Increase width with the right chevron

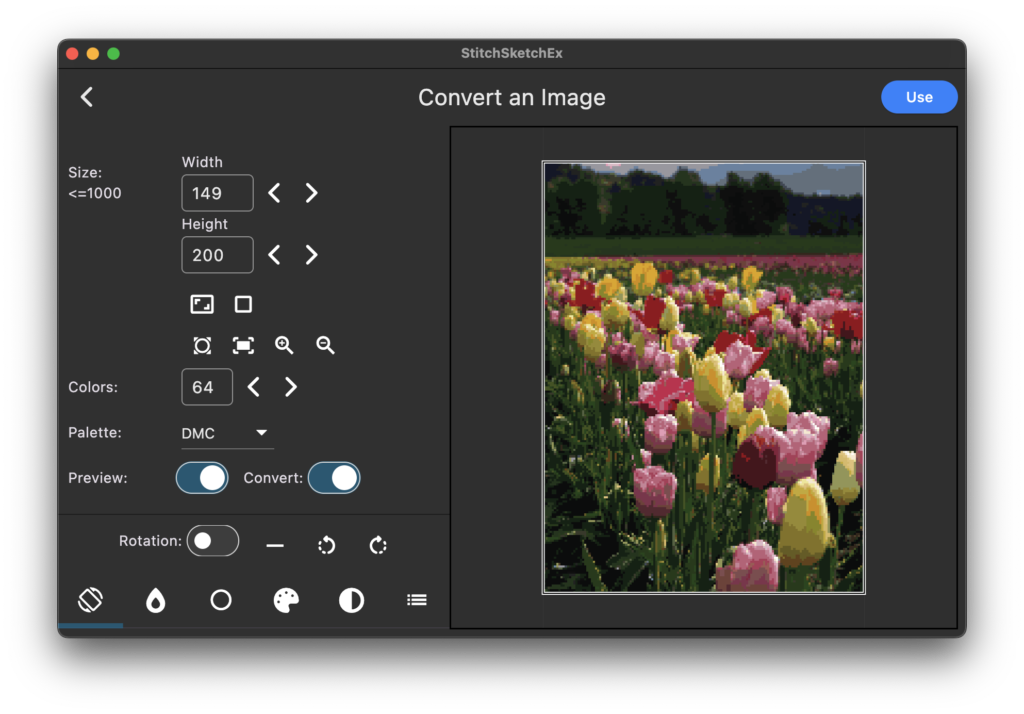311,193
